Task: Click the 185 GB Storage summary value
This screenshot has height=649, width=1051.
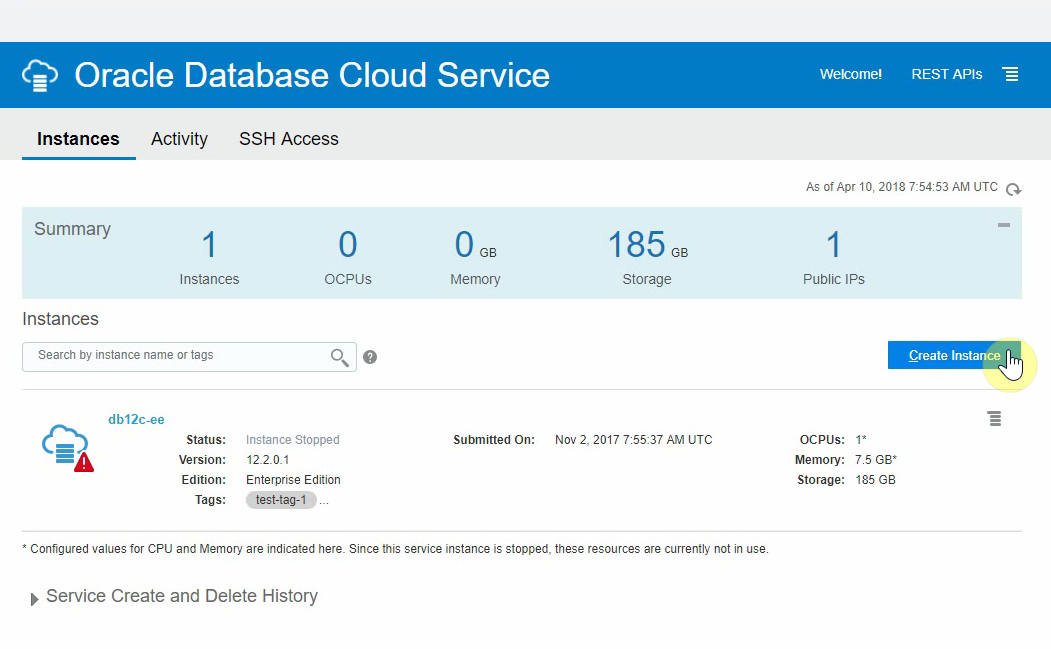Action: coord(647,245)
